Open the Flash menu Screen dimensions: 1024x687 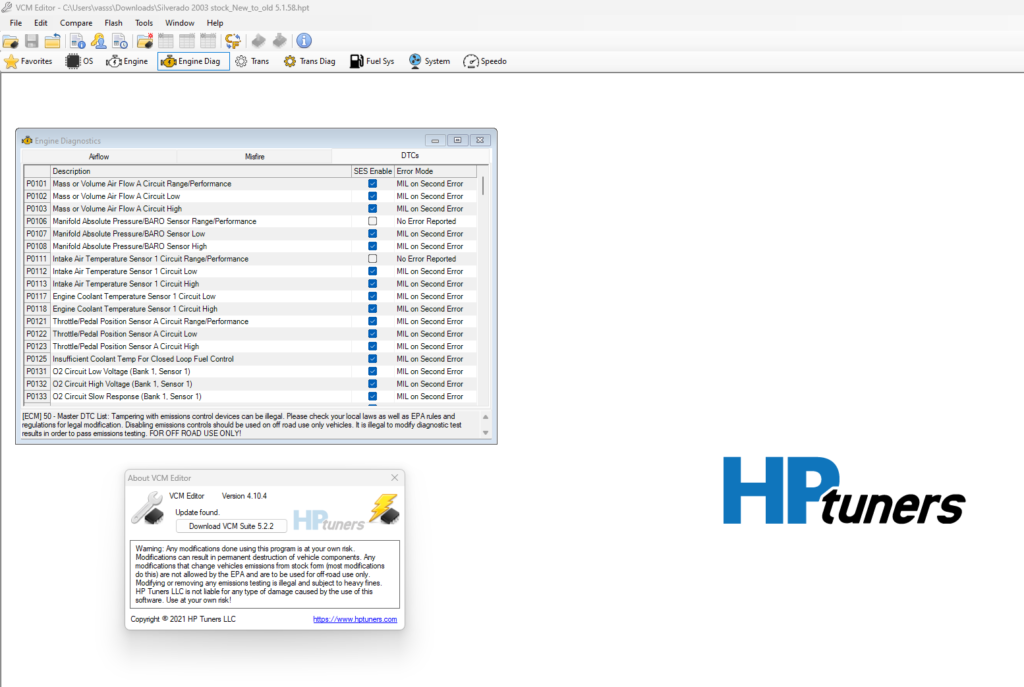(x=113, y=23)
